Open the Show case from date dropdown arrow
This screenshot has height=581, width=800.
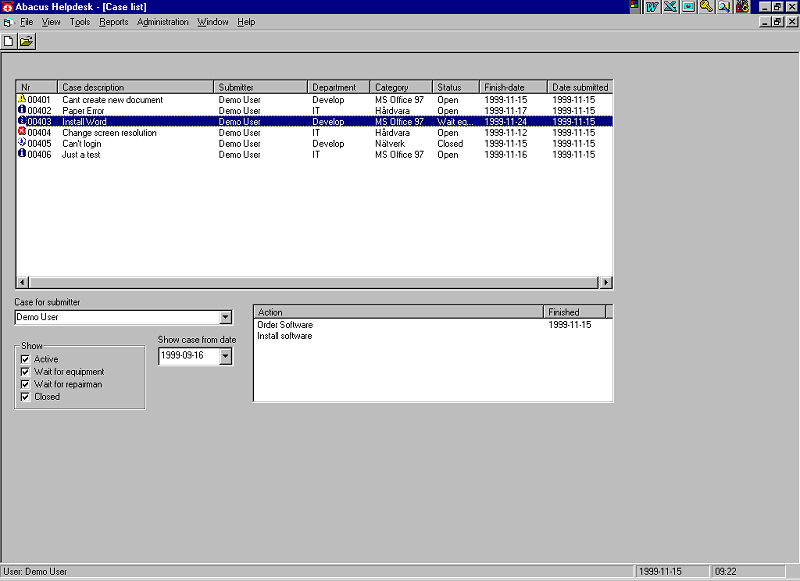tap(226, 356)
